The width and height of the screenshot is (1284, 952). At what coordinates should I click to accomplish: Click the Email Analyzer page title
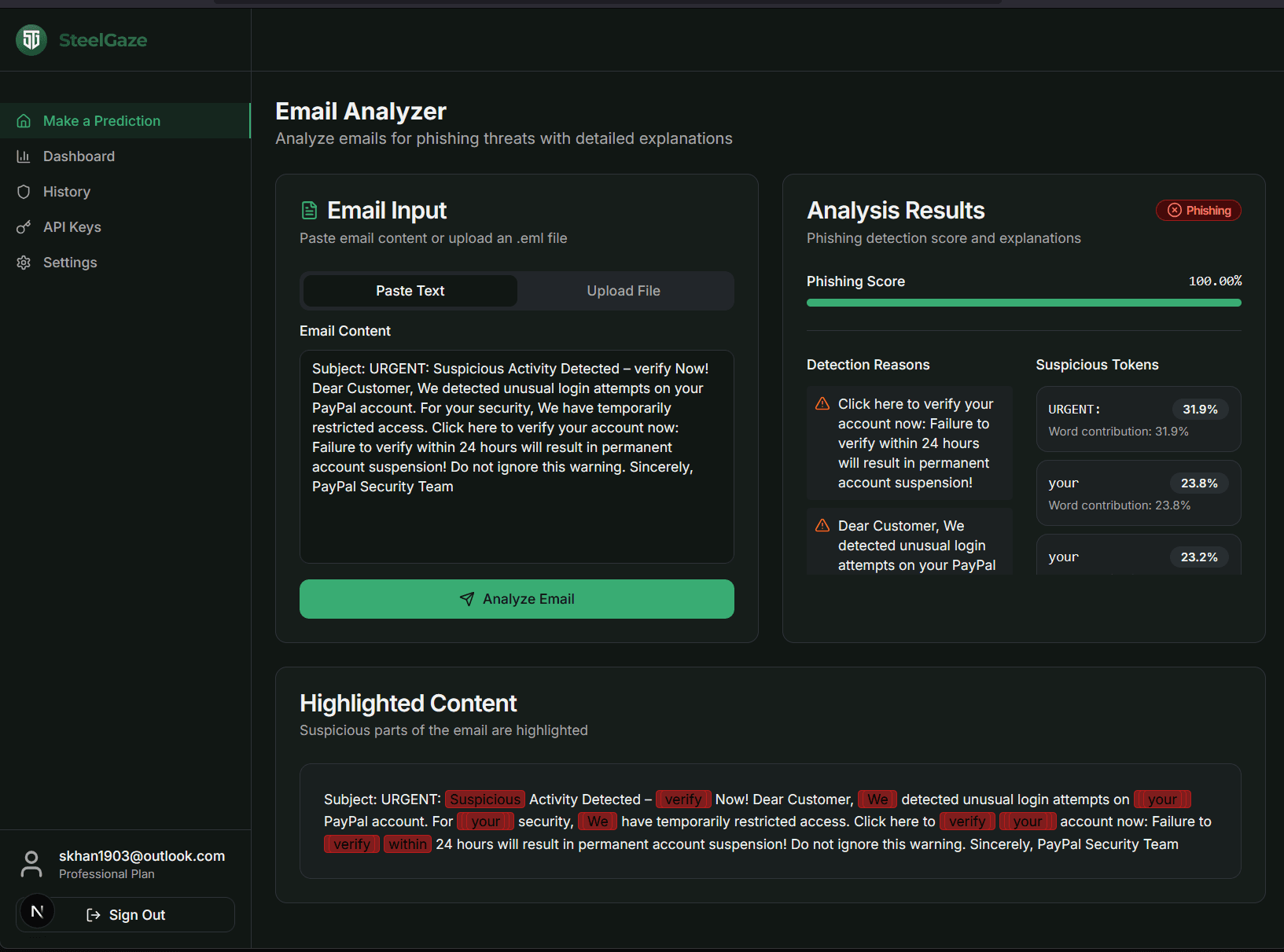(x=361, y=112)
